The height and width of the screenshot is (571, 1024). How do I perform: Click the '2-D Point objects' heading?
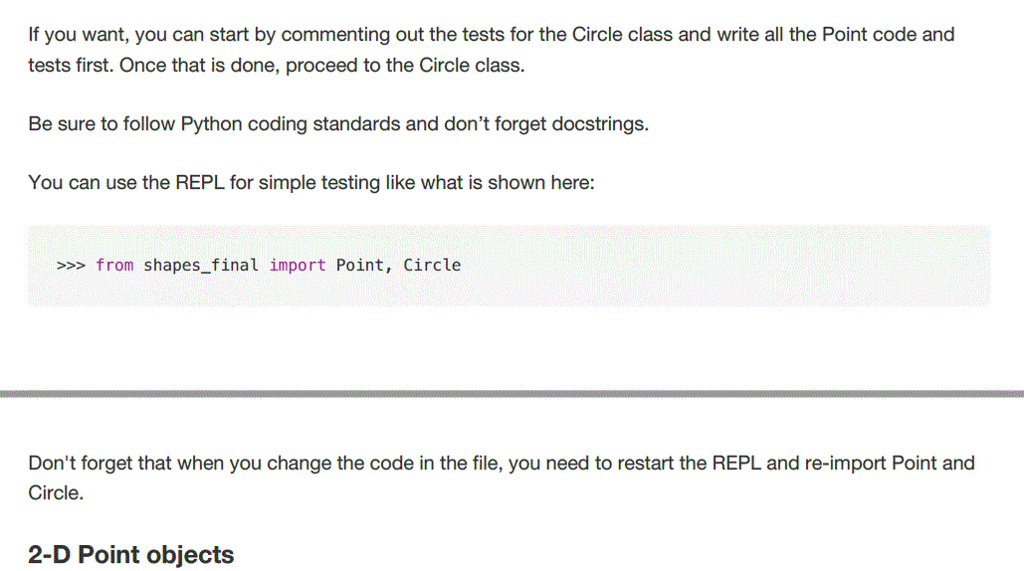[131, 555]
